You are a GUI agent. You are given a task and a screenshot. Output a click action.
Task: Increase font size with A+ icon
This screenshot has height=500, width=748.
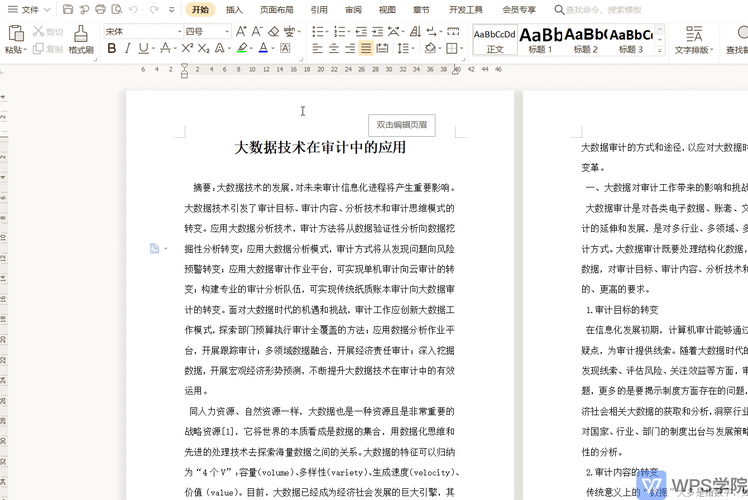point(241,31)
